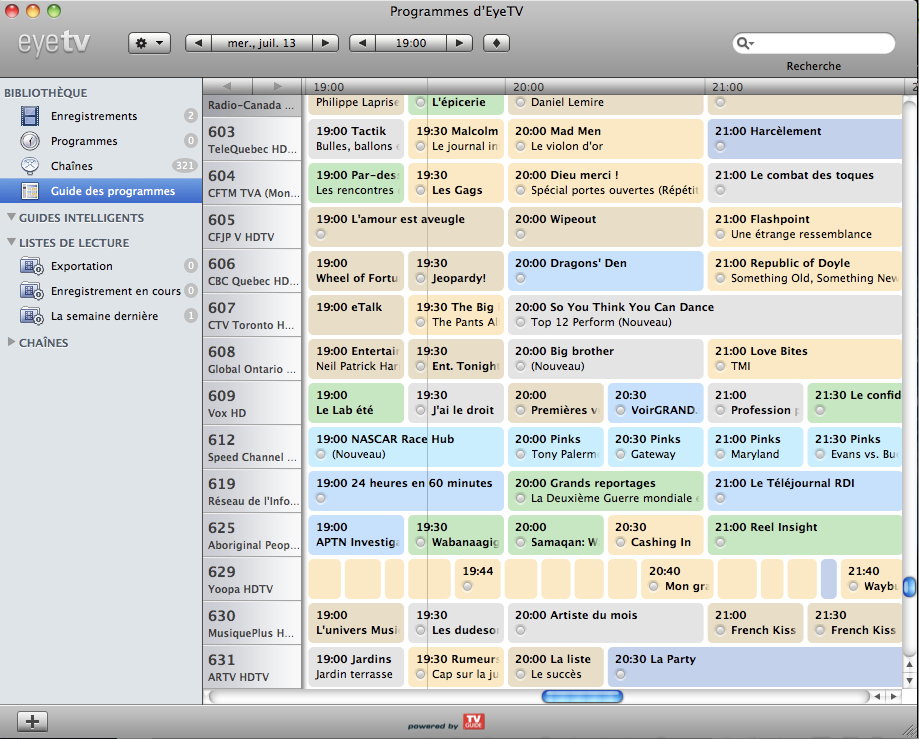Go to previous time before 19:00
919x739 pixels.
363,43
